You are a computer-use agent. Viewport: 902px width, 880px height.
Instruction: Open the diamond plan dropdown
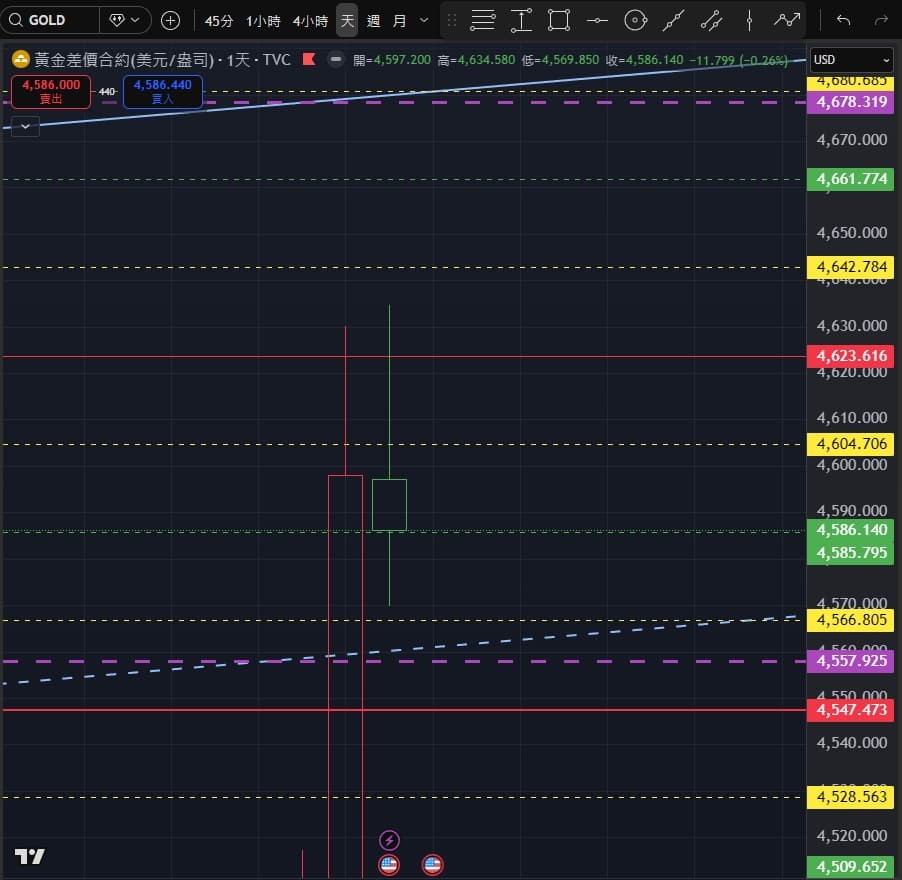click(x=125, y=20)
